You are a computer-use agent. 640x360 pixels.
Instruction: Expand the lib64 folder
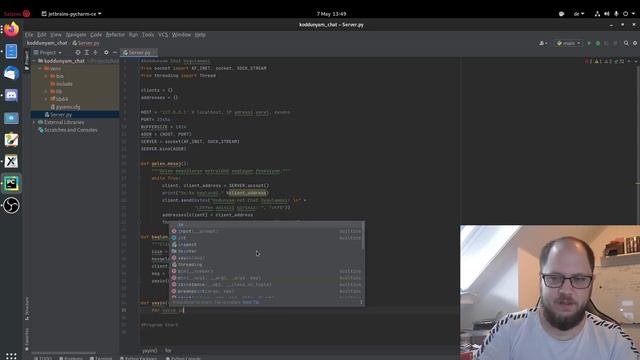tap(46, 99)
